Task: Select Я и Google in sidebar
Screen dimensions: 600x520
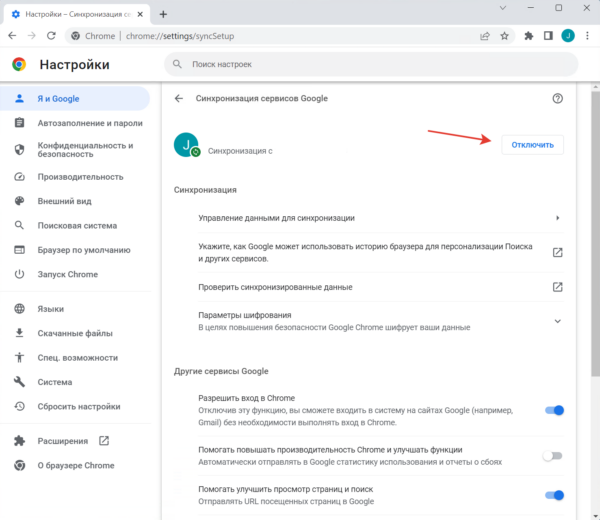Action: (75, 98)
